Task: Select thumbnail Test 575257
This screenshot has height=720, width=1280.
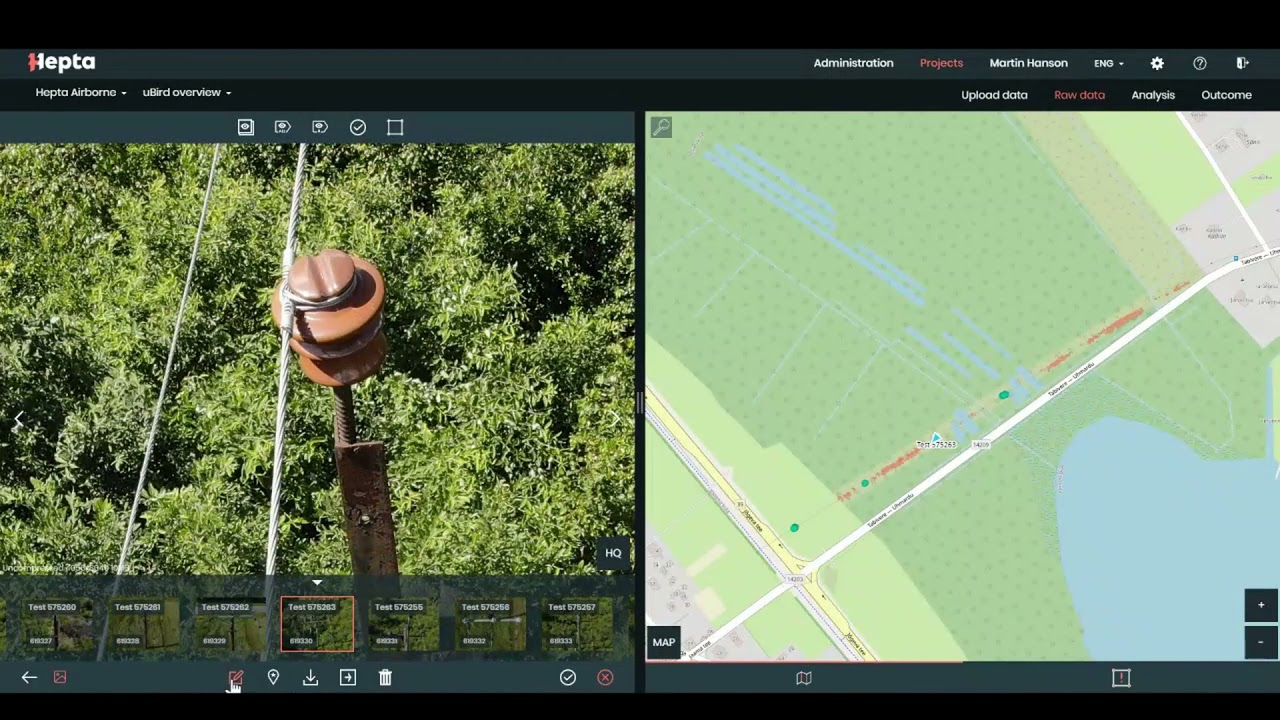Action: (x=577, y=624)
